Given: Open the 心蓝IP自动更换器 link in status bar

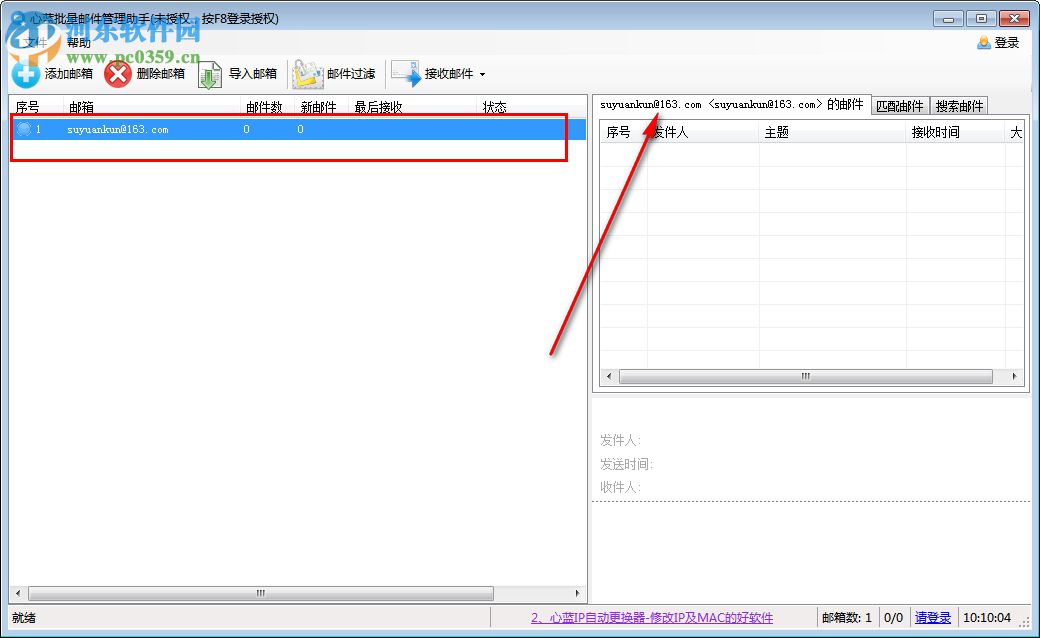Looking at the screenshot, I should tap(652, 617).
